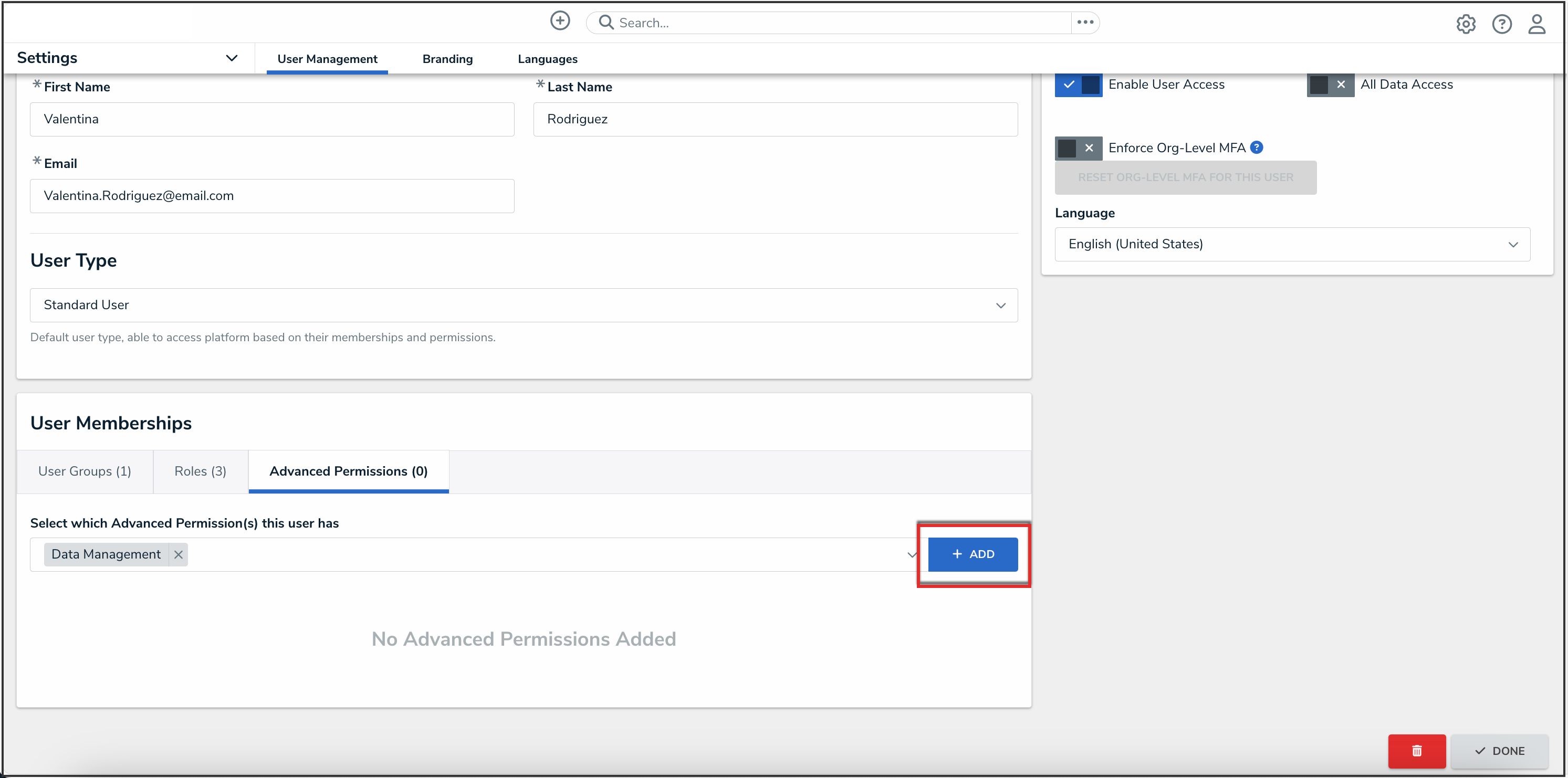Click the search magnifier icon
The height and width of the screenshot is (778, 1568).
click(605, 23)
